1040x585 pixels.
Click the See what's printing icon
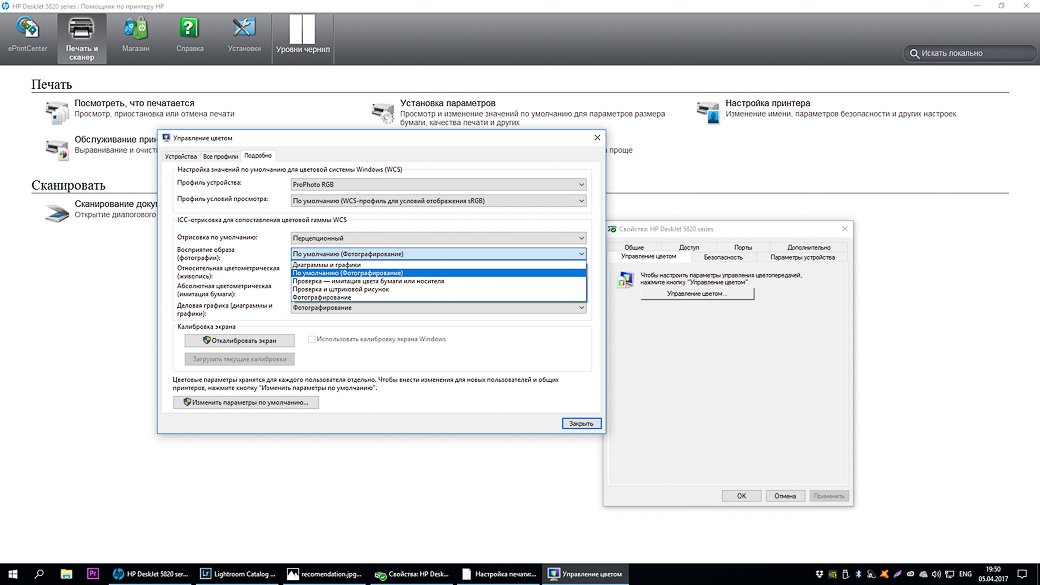57,112
